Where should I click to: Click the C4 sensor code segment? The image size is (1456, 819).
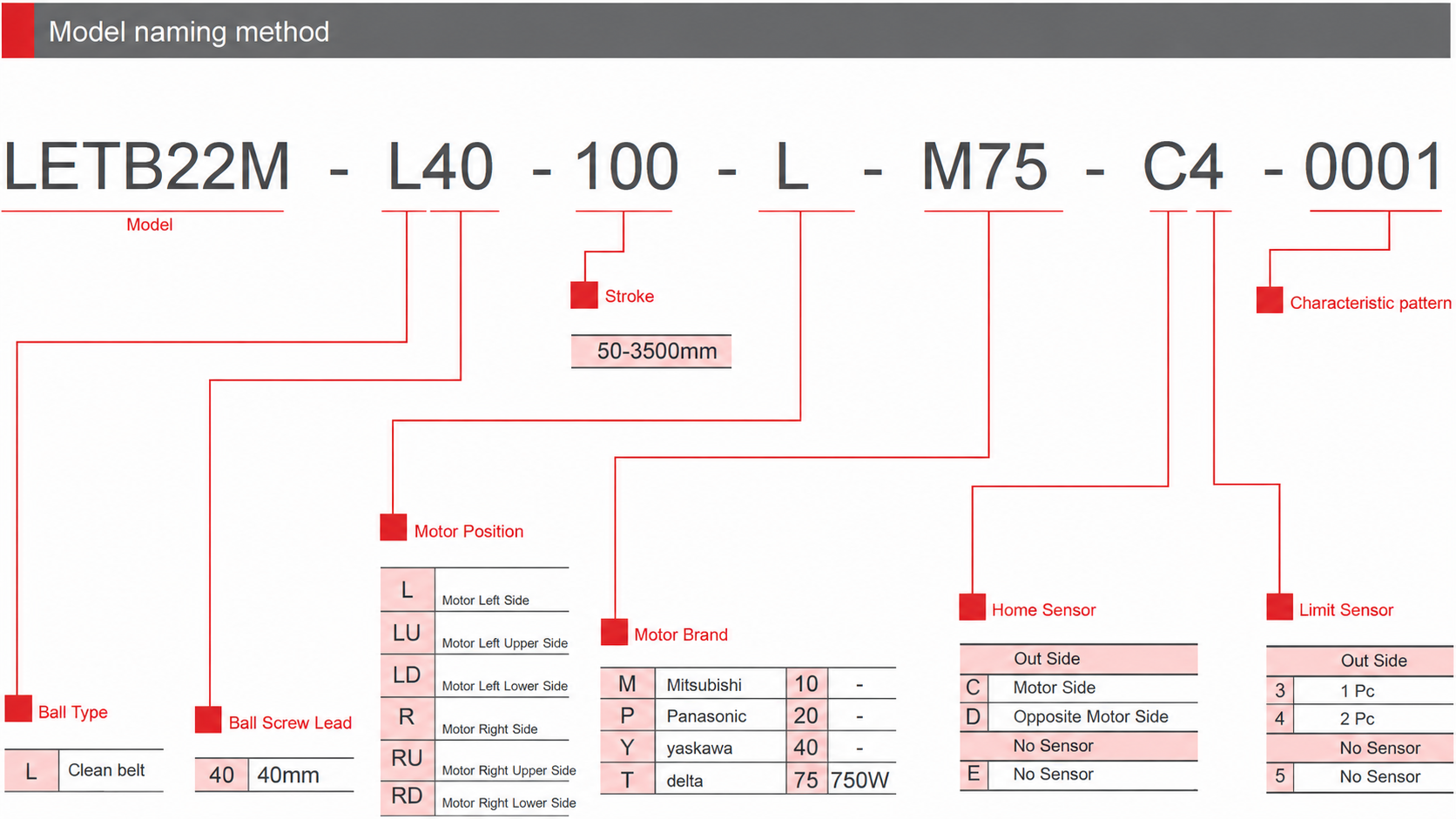[x=1183, y=166]
